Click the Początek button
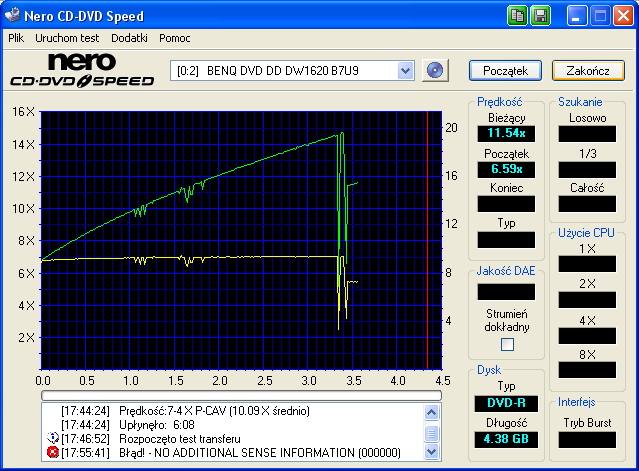Image resolution: width=639 pixels, height=471 pixels. pyautogui.click(x=505, y=70)
